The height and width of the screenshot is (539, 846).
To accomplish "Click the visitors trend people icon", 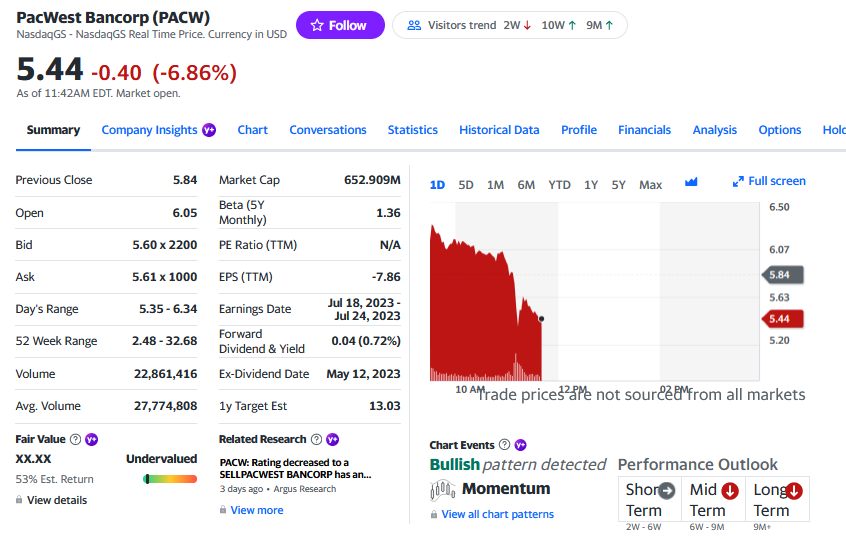I will [x=414, y=25].
